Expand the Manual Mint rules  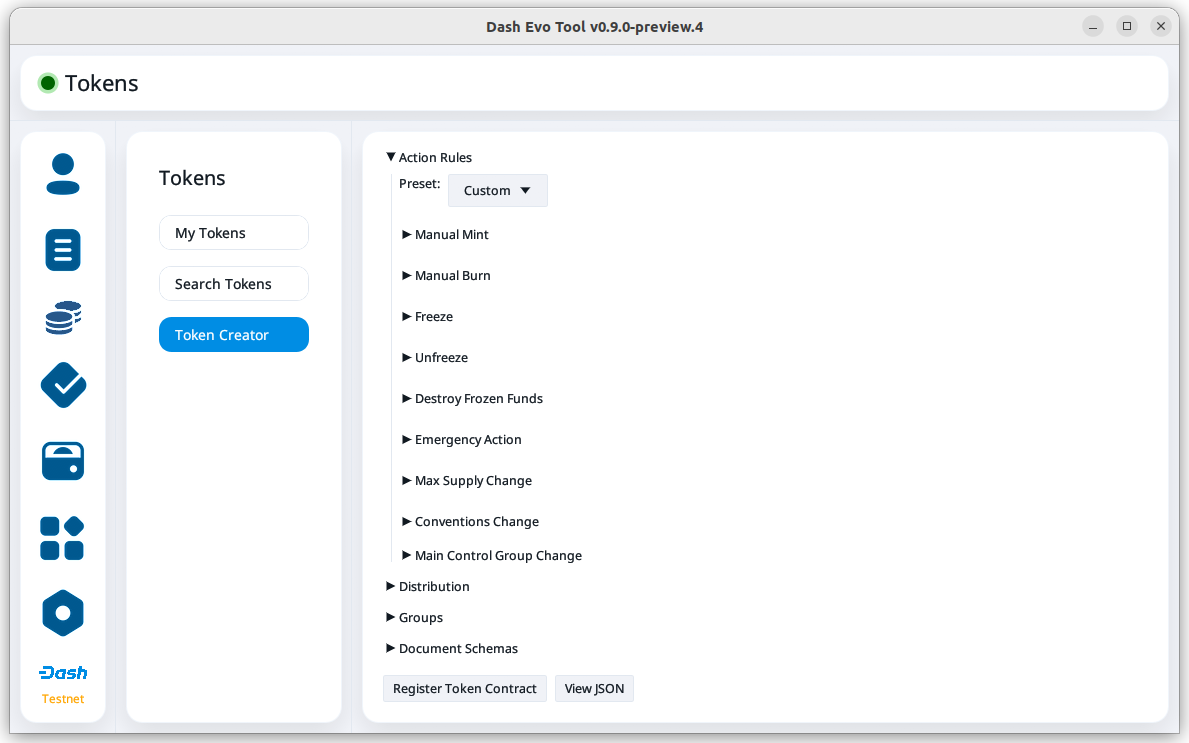click(451, 235)
